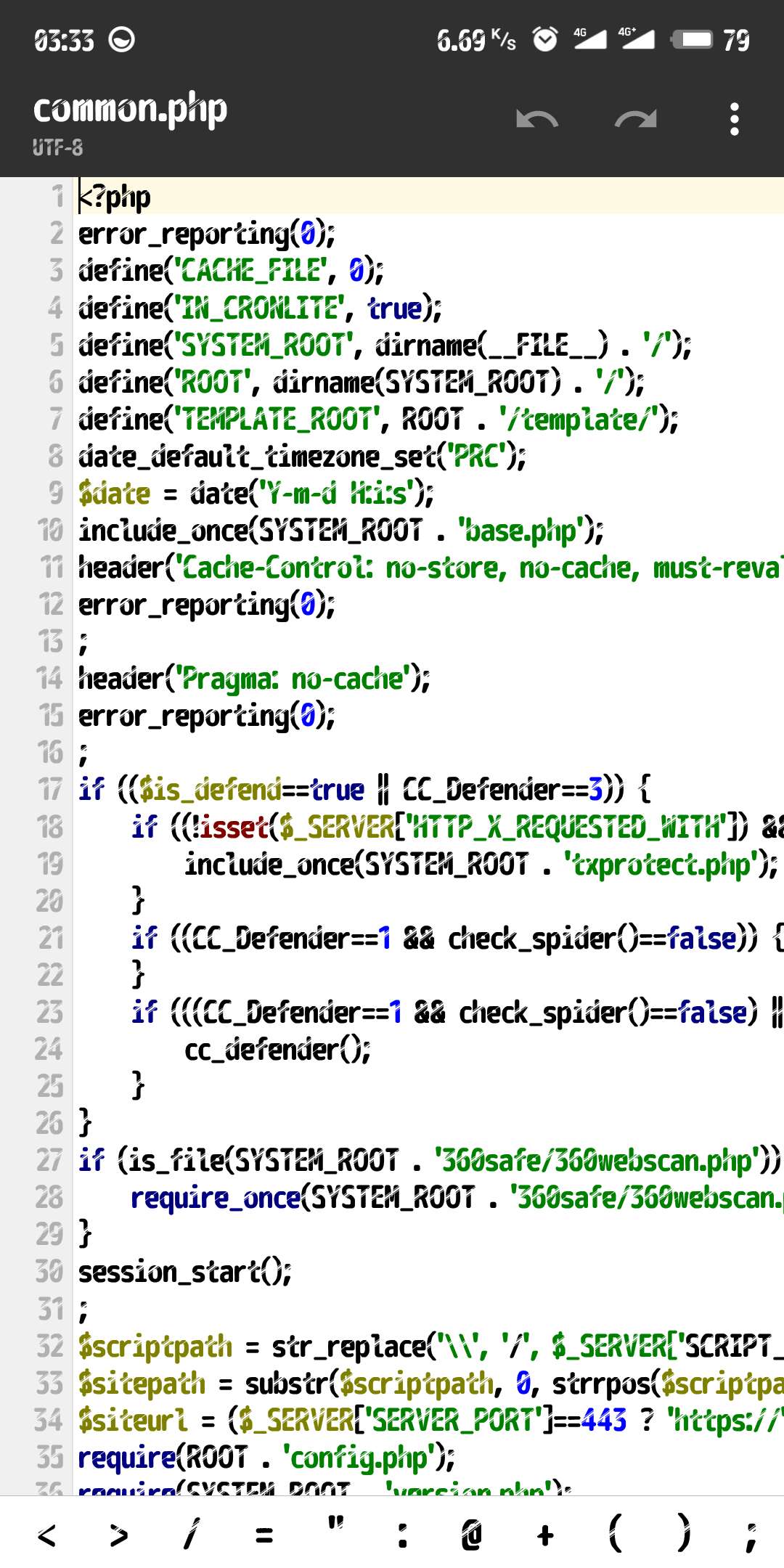Insert forward slash from shortcut bar
Image resolution: width=784 pixels, height=1568 pixels.
pyautogui.click(x=190, y=1535)
